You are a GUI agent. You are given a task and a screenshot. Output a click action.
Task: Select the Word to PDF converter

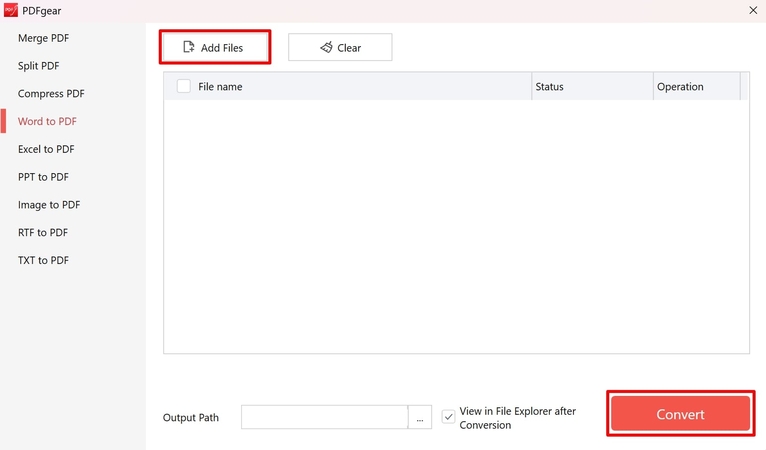coord(47,121)
